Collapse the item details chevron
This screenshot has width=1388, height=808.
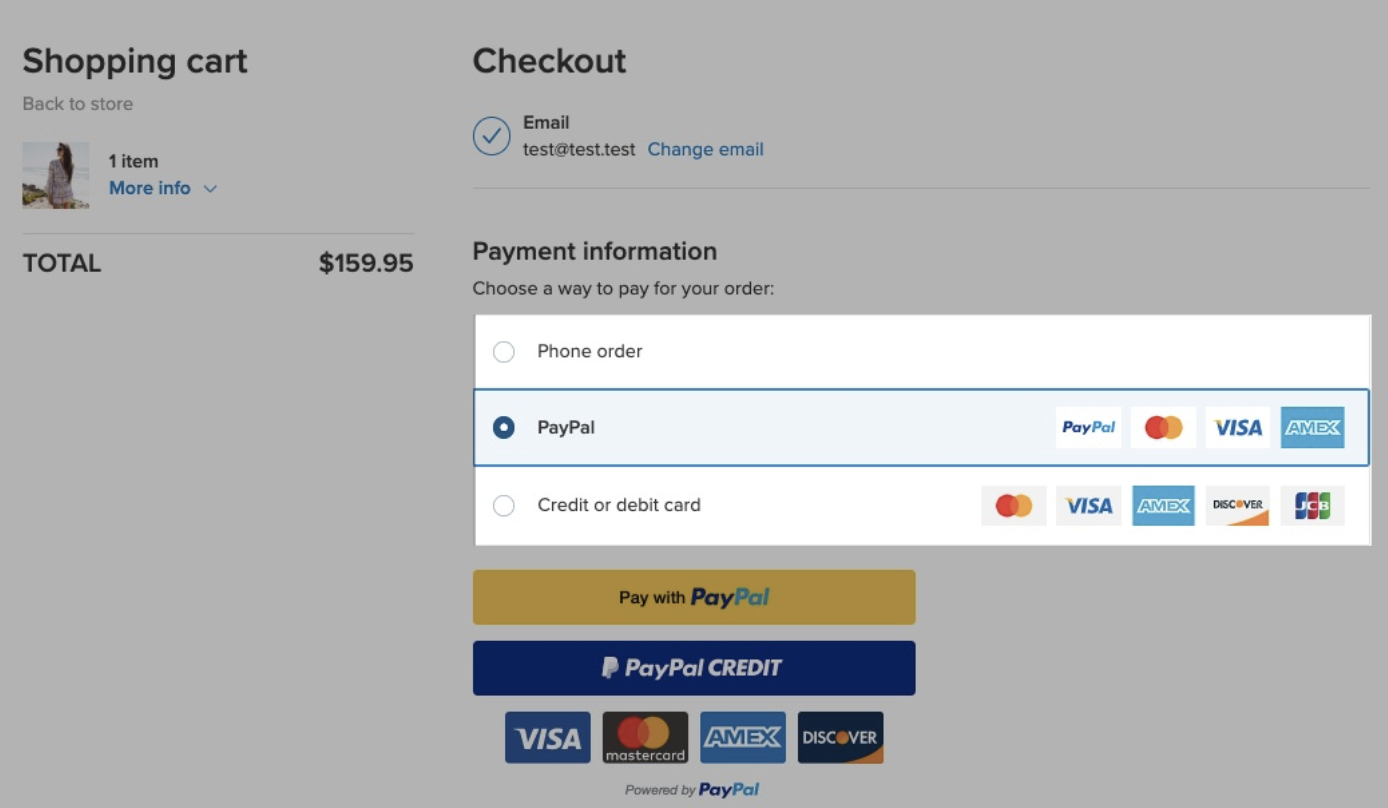(x=210, y=188)
